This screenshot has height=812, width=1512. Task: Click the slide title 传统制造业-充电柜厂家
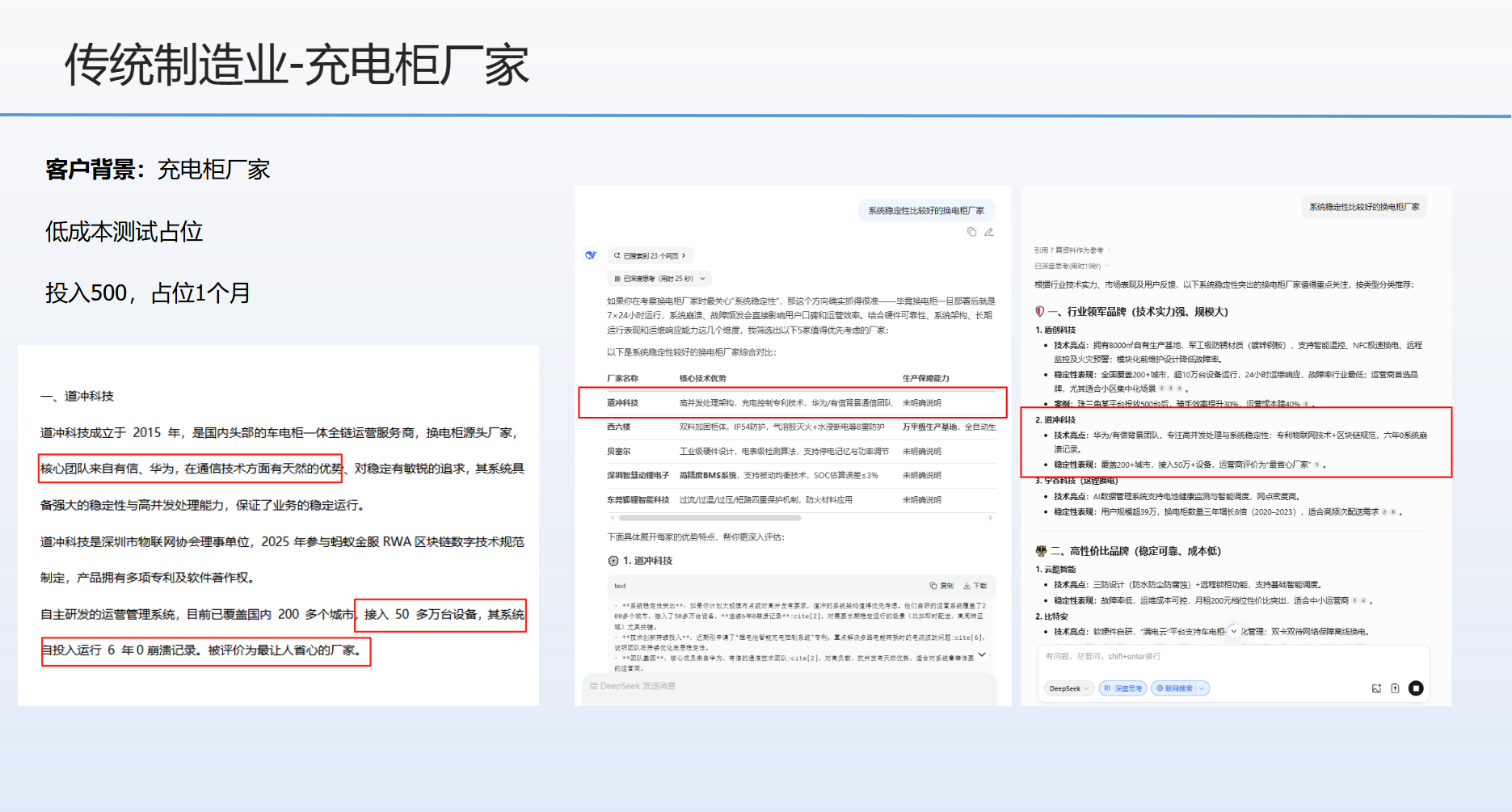point(297,65)
